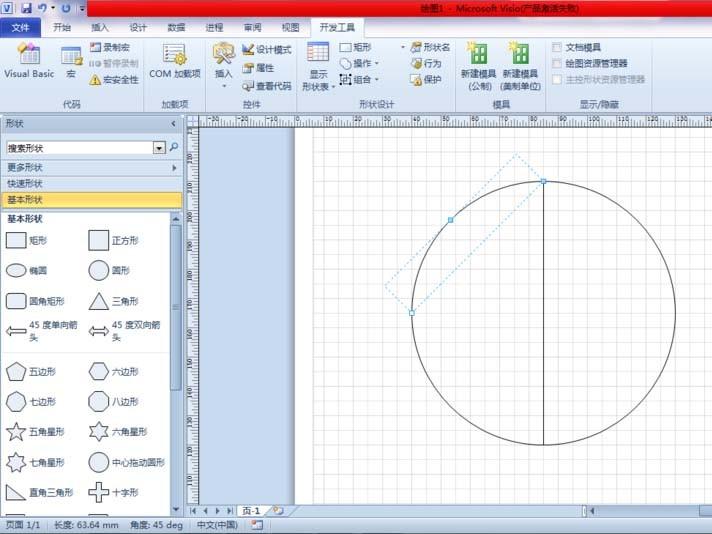Select the rectangle (矩形) drawing tool

pyautogui.click(x=356, y=47)
